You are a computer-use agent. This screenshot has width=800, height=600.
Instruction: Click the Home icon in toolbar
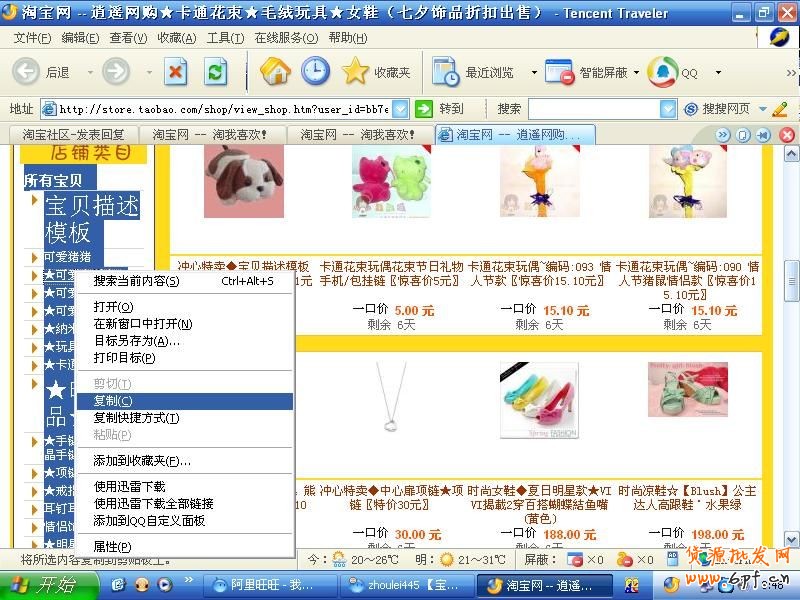pos(275,72)
